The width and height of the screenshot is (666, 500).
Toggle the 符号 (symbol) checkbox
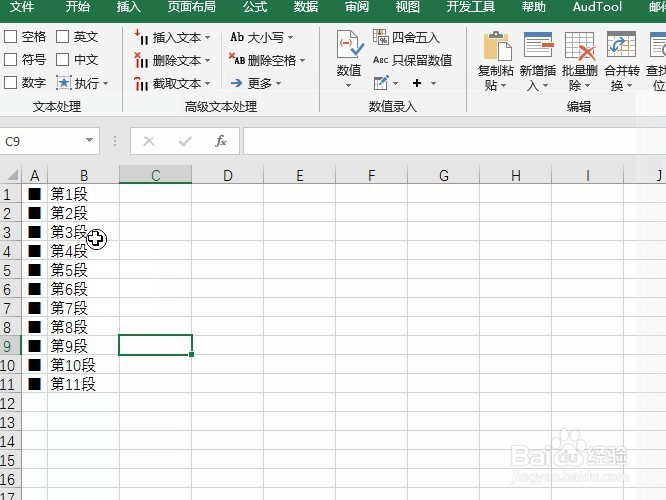point(11,60)
